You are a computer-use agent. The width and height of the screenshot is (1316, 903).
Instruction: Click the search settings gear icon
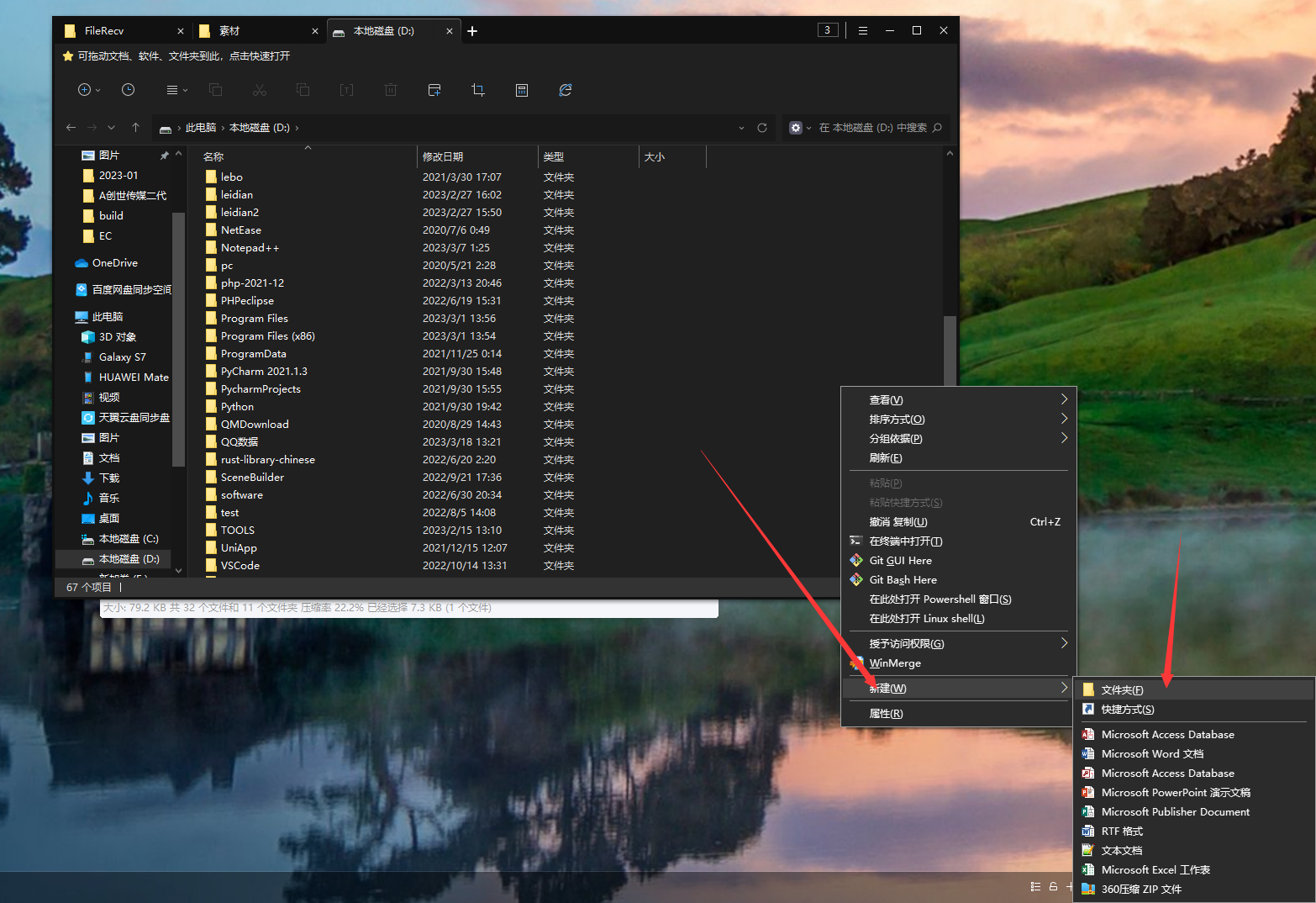[x=796, y=128]
